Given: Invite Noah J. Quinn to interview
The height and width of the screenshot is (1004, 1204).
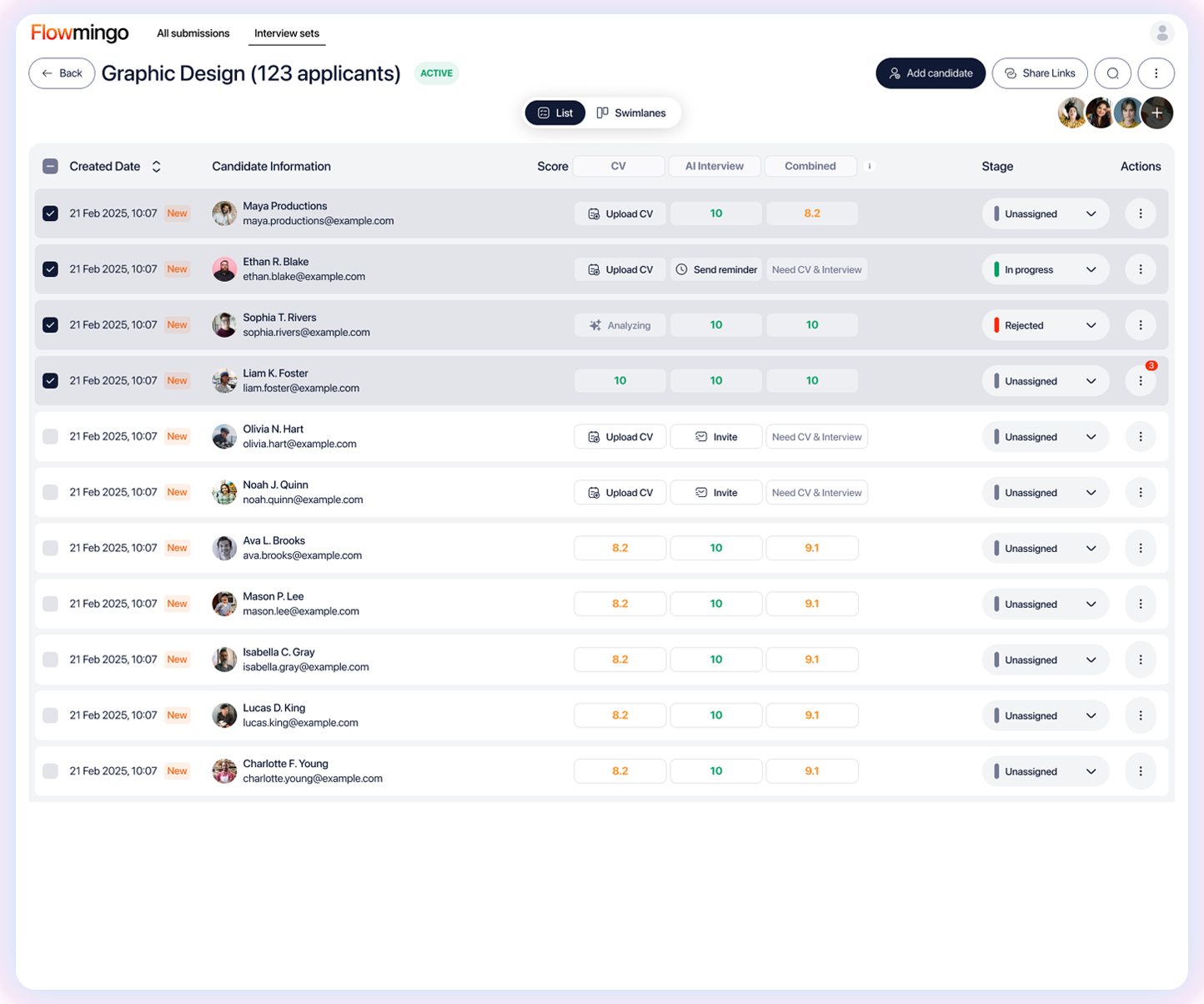Looking at the screenshot, I should tap(716, 493).
